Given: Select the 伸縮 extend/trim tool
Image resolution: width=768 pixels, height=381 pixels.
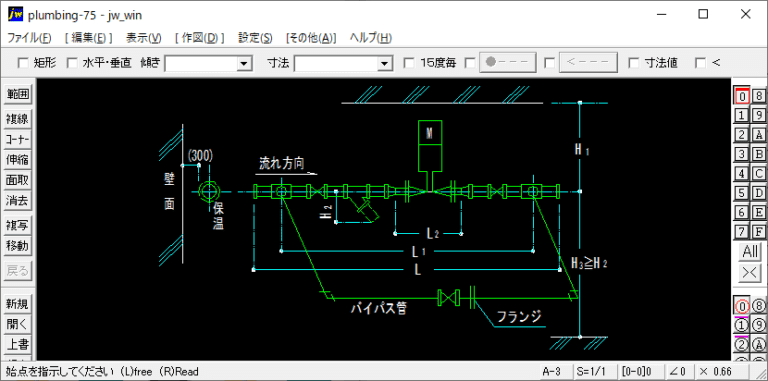Looking at the screenshot, I should click(17, 160).
